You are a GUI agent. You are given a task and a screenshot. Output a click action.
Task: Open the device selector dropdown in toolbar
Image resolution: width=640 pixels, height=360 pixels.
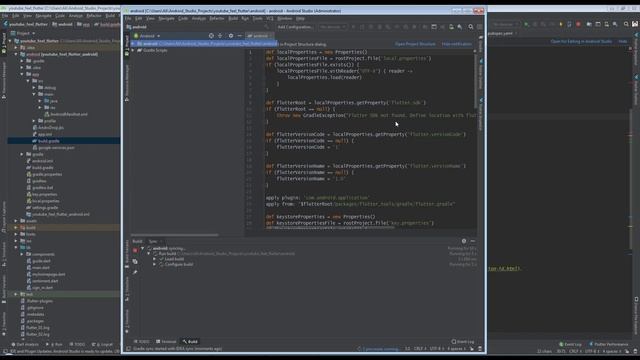(x=333, y=27)
